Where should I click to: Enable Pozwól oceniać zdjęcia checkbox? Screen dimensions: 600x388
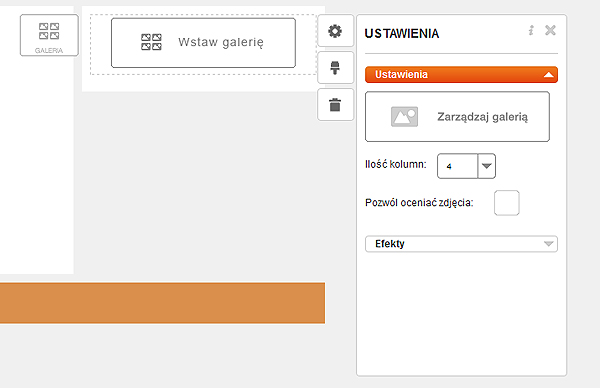click(x=507, y=203)
